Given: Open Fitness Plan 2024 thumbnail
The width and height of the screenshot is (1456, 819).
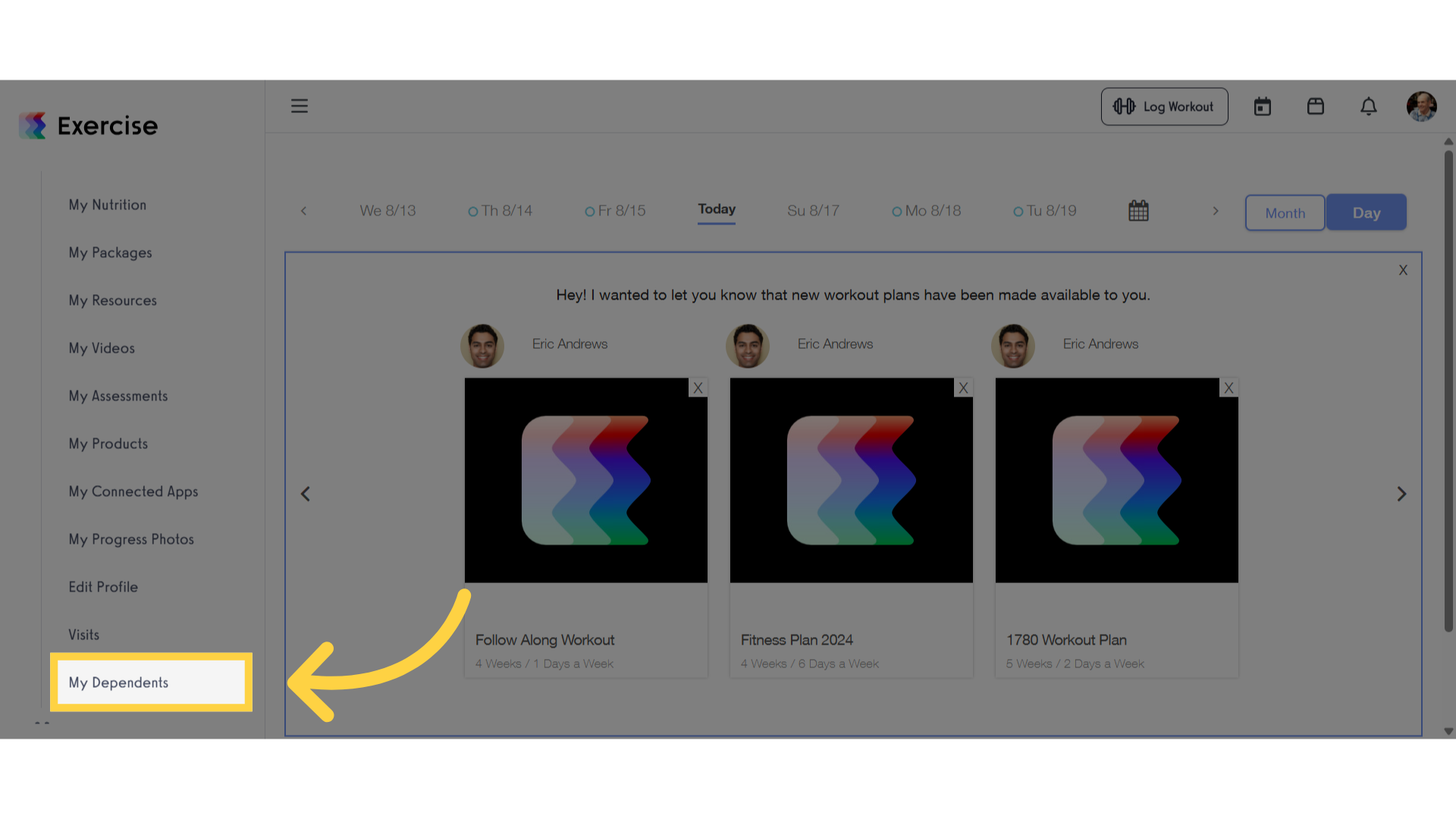Looking at the screenshot, I should tap(852, 481).
